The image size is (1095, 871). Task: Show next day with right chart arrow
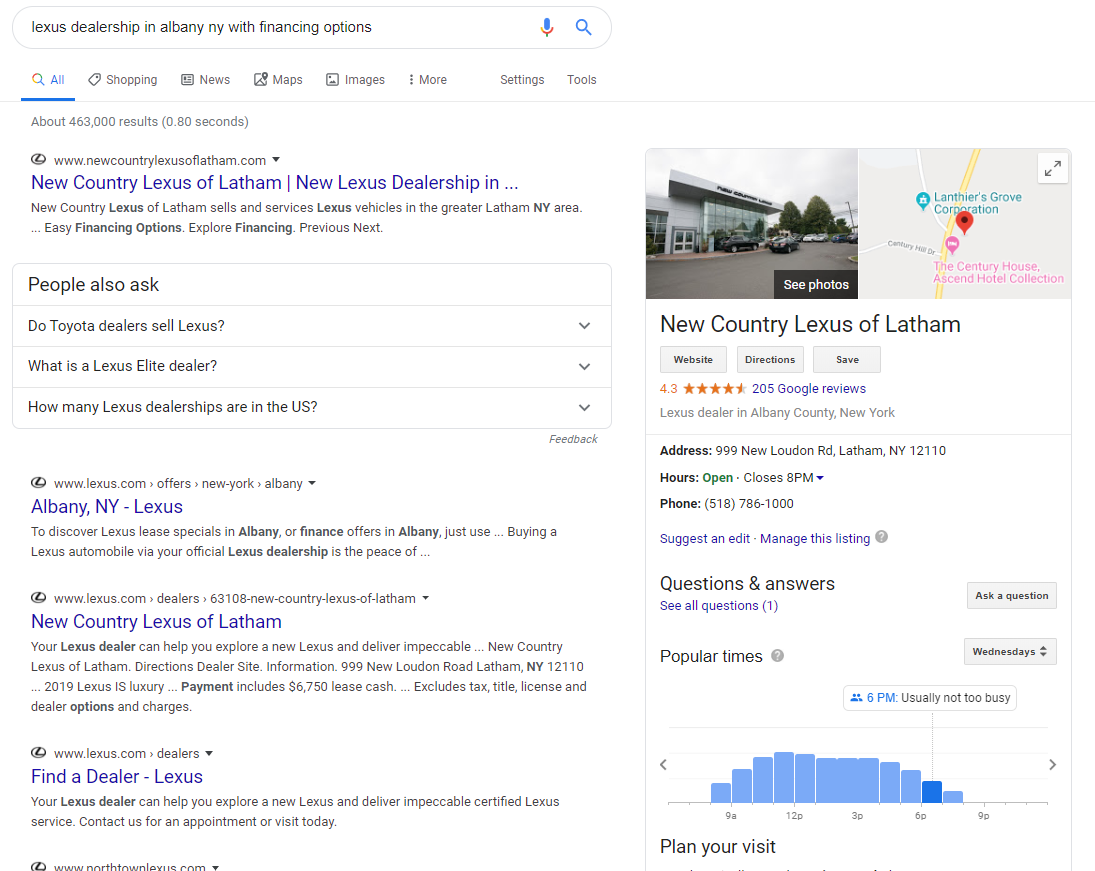1051,765
